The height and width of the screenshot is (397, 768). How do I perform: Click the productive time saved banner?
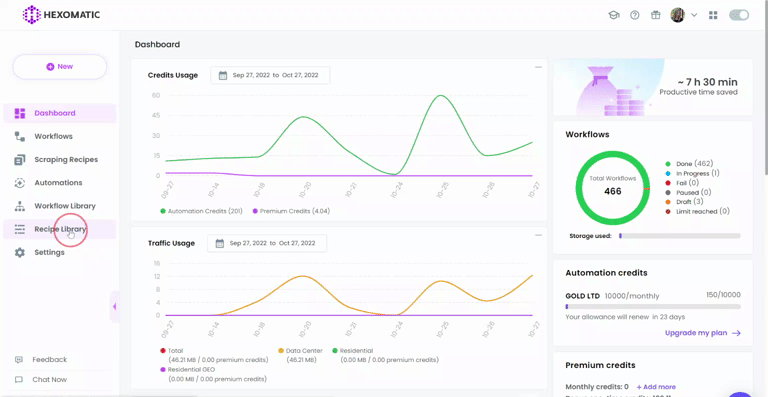point(653,87)
